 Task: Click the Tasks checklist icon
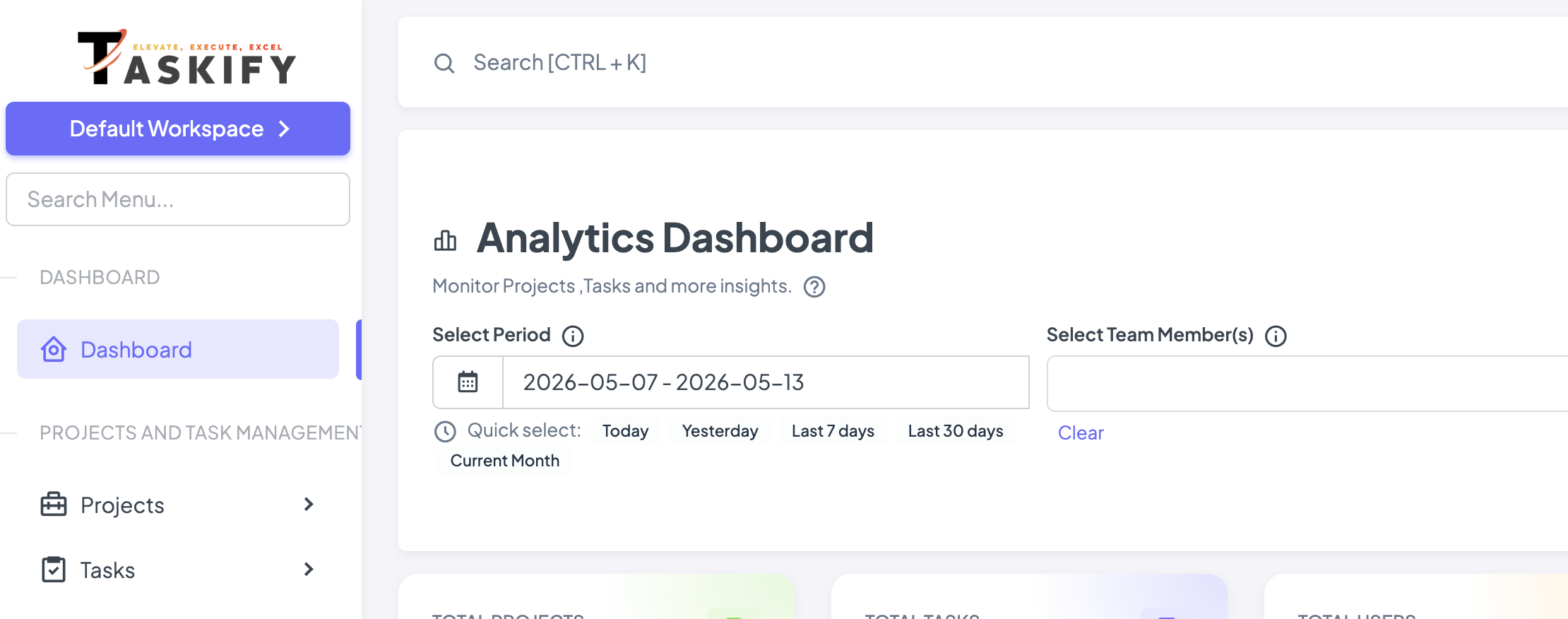(x=54, y=570)
